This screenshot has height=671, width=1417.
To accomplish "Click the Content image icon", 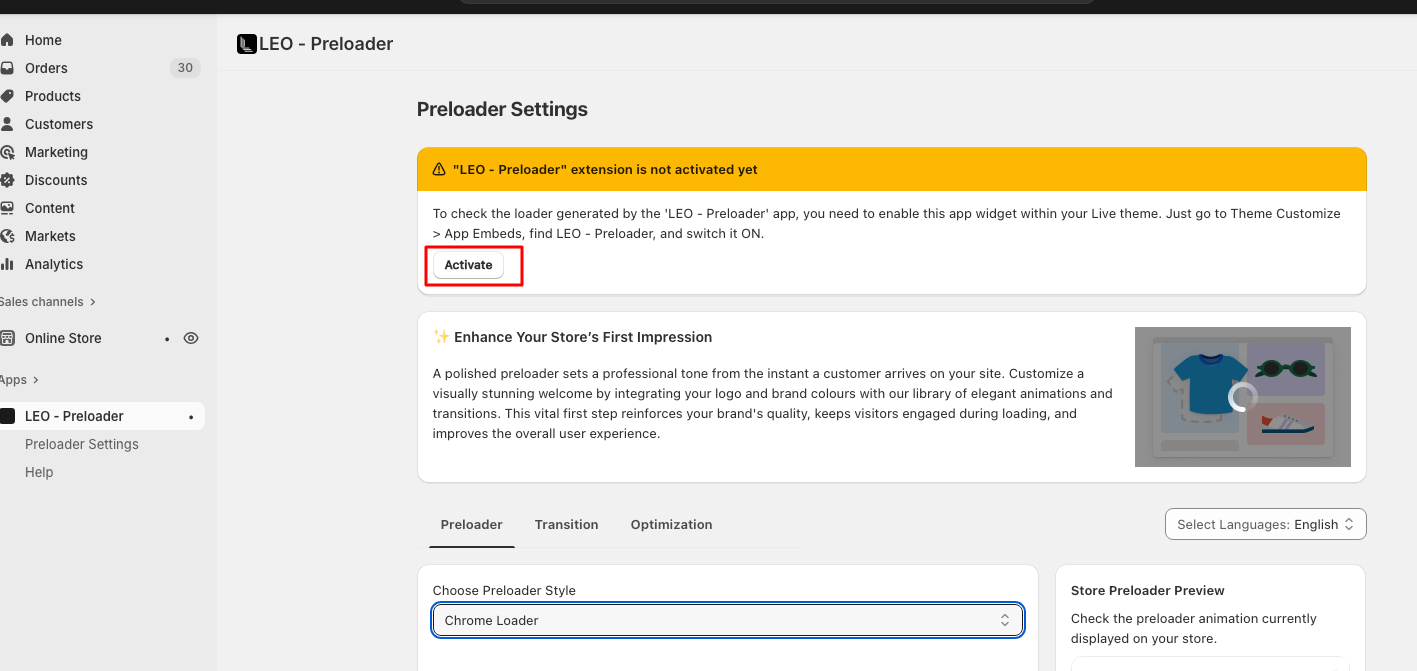I will (x=7, y=208).
